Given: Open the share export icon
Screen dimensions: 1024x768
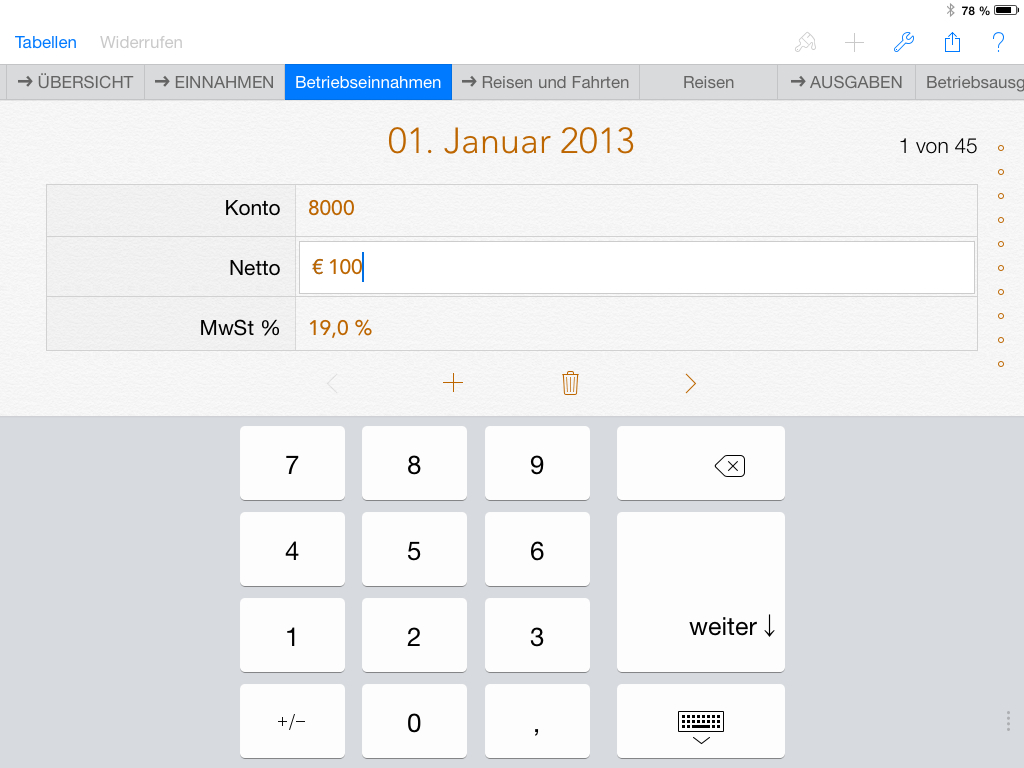Looking at the screenshot, I should click(952, 42).
